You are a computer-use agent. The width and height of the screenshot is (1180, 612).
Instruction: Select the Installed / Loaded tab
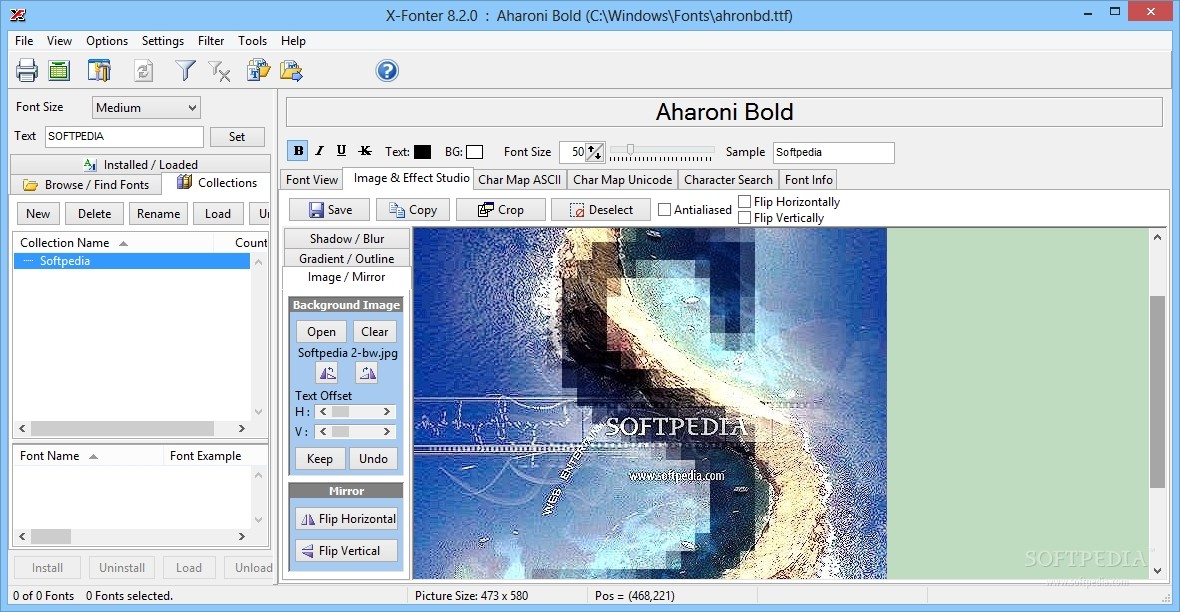(x=141, y=164)
